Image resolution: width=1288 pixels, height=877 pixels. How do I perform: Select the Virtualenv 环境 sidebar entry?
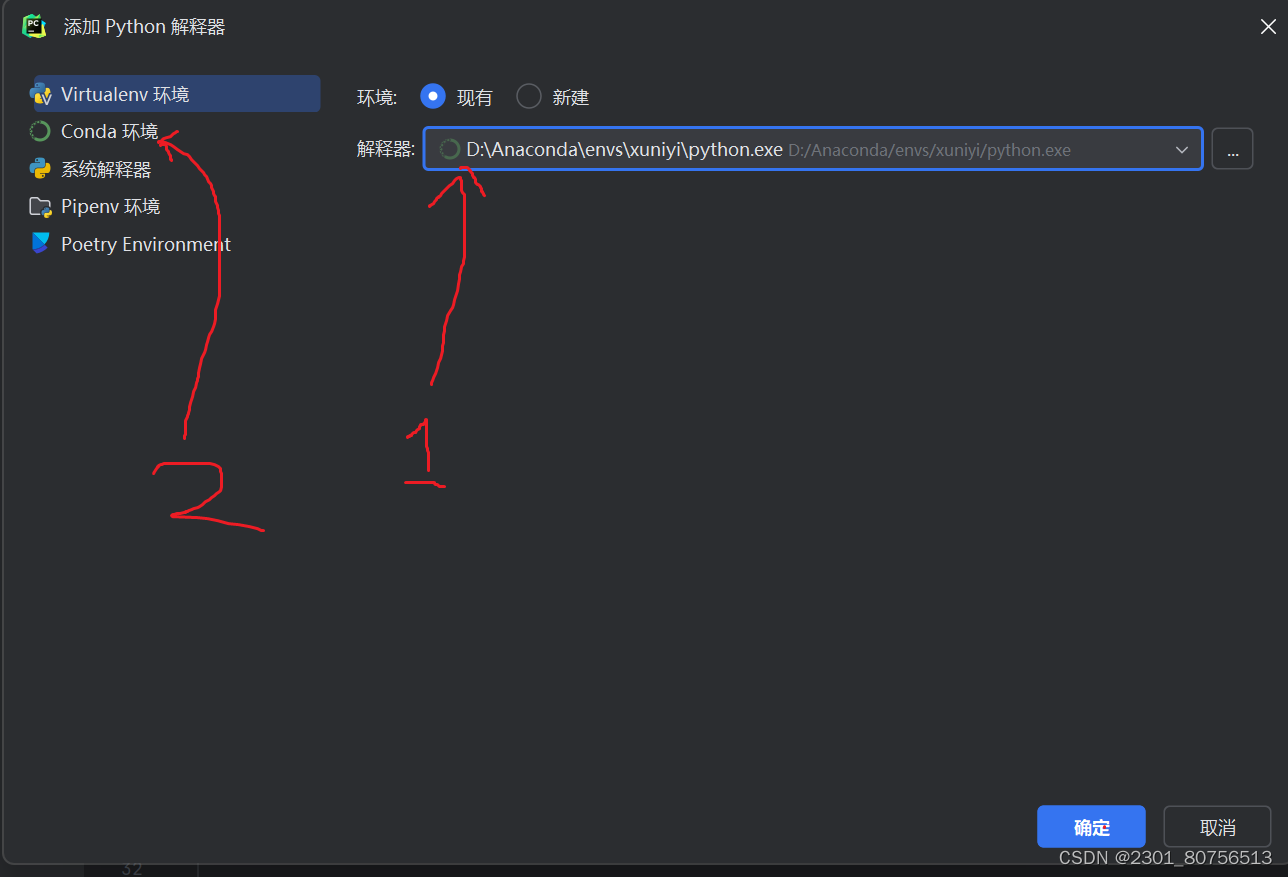click(175, 94)
